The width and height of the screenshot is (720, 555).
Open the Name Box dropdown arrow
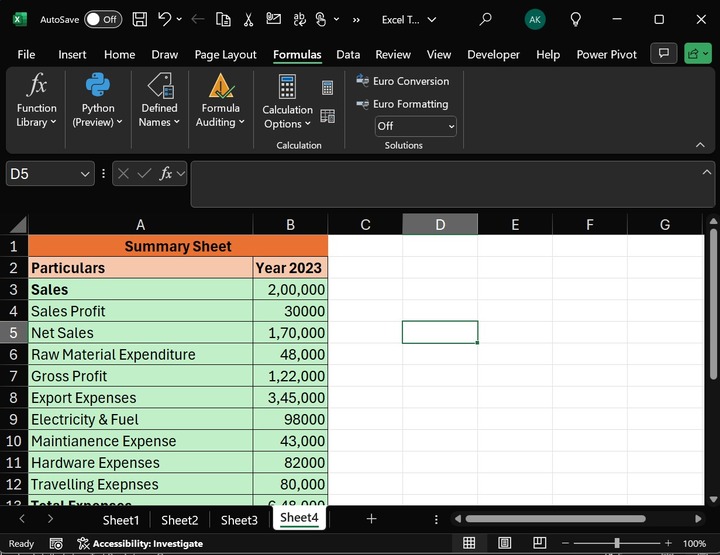click(85, 174)
